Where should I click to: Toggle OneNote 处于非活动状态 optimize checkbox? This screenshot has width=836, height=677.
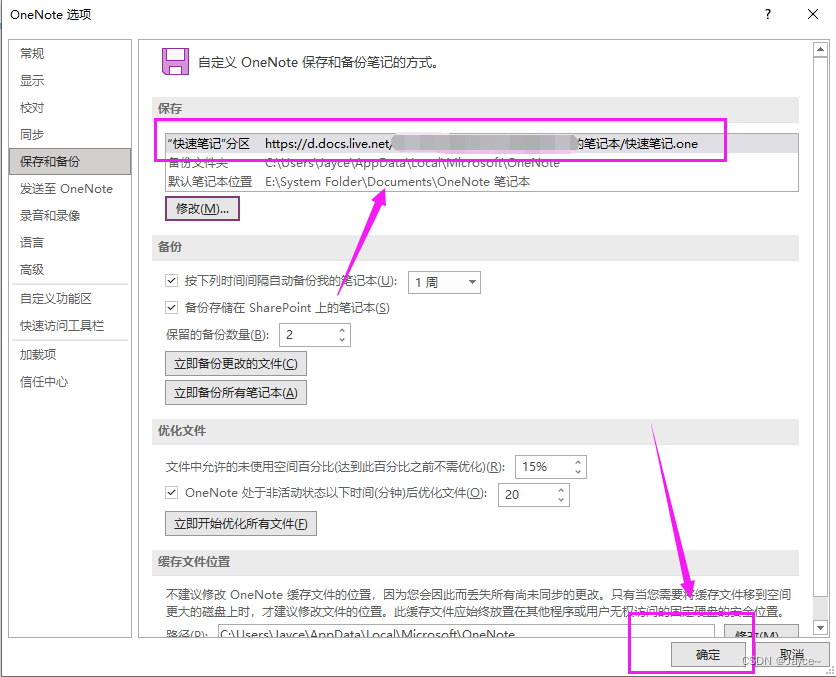coord(171,493)
